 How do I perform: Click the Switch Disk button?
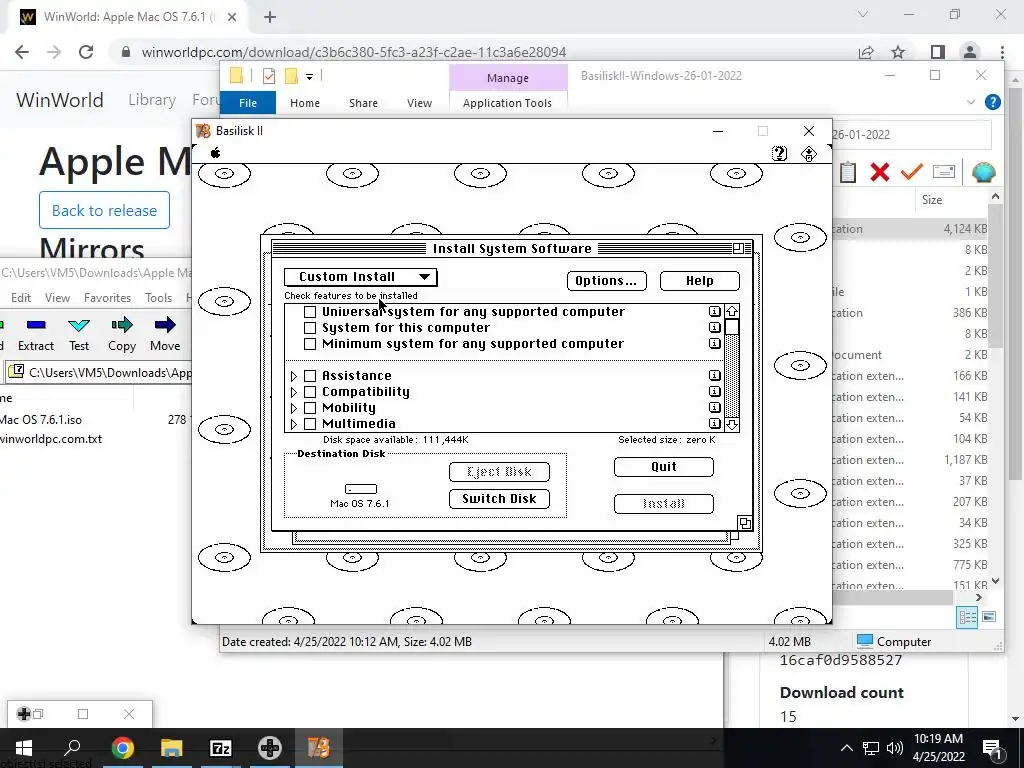pos(500,499)
